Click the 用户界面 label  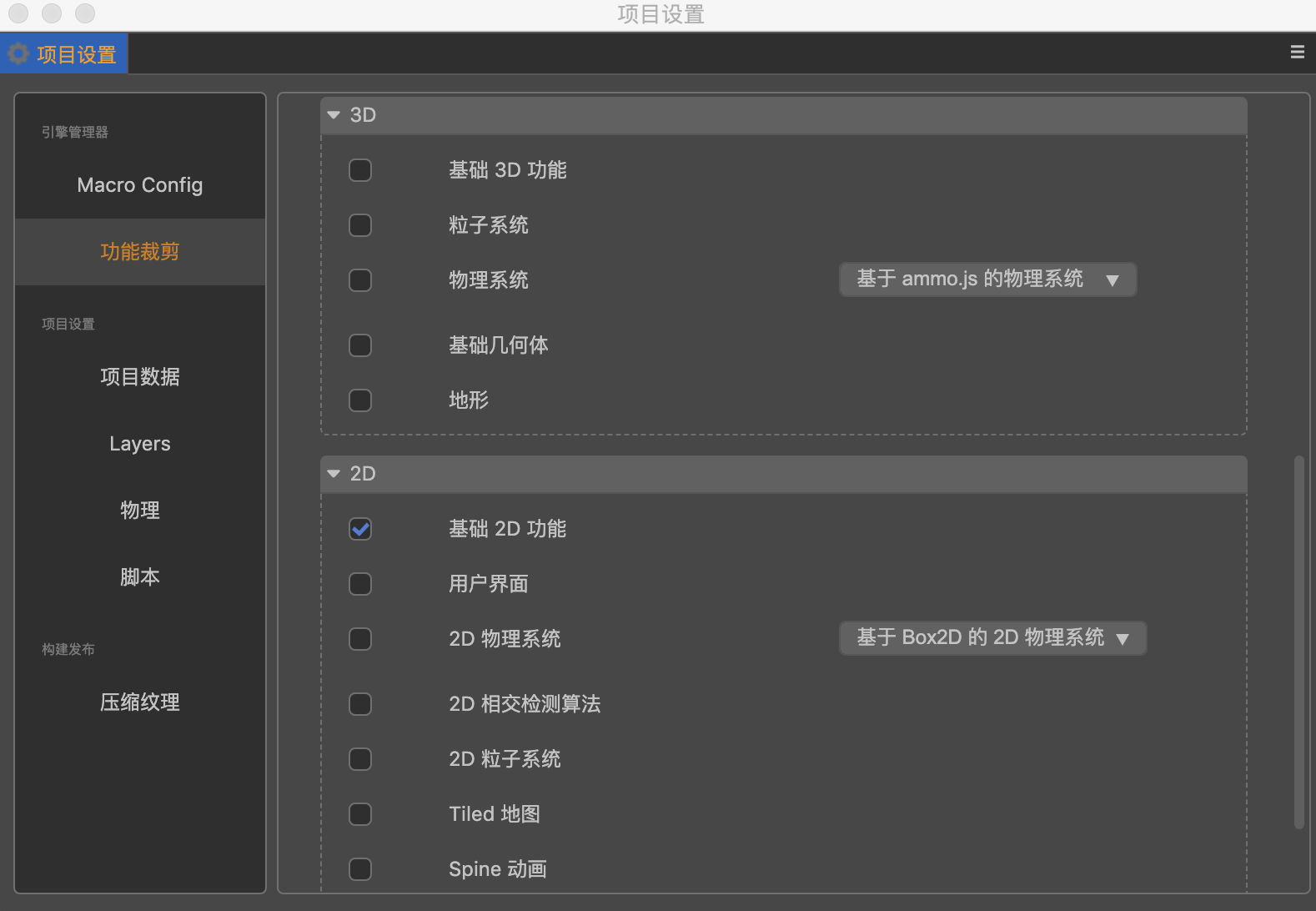pos(489,584)
